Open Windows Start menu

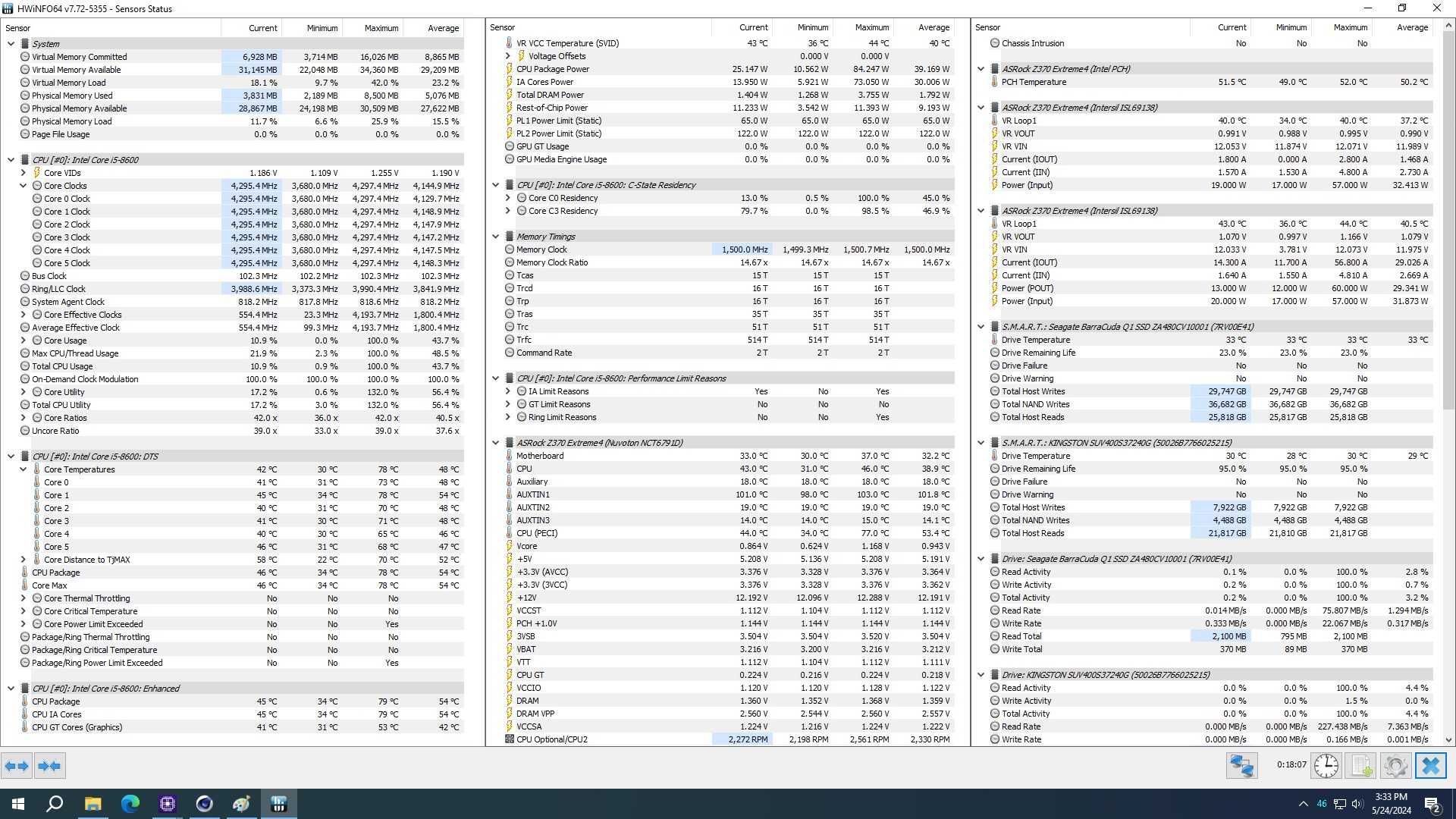point(18,804)
